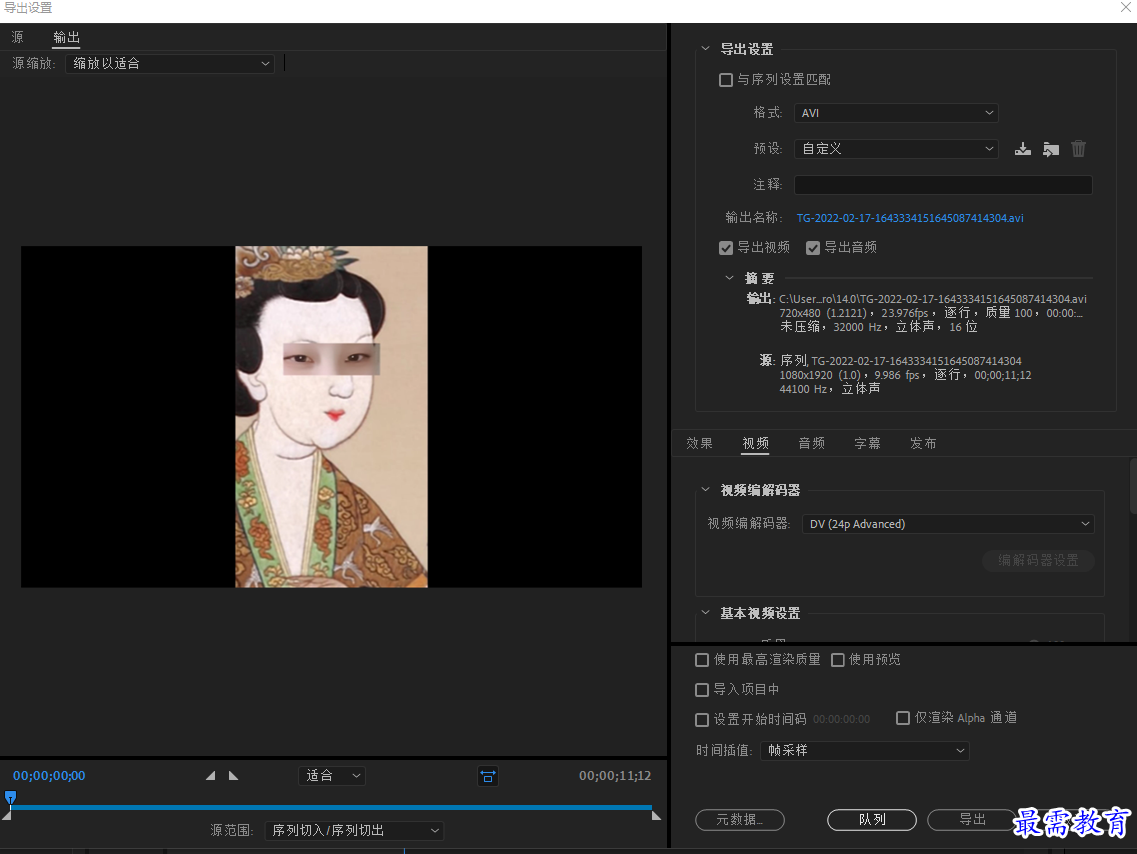Viewport: 1137px width, 854px height.
Task: Click the 元数据 button
Action: (740, 820)
